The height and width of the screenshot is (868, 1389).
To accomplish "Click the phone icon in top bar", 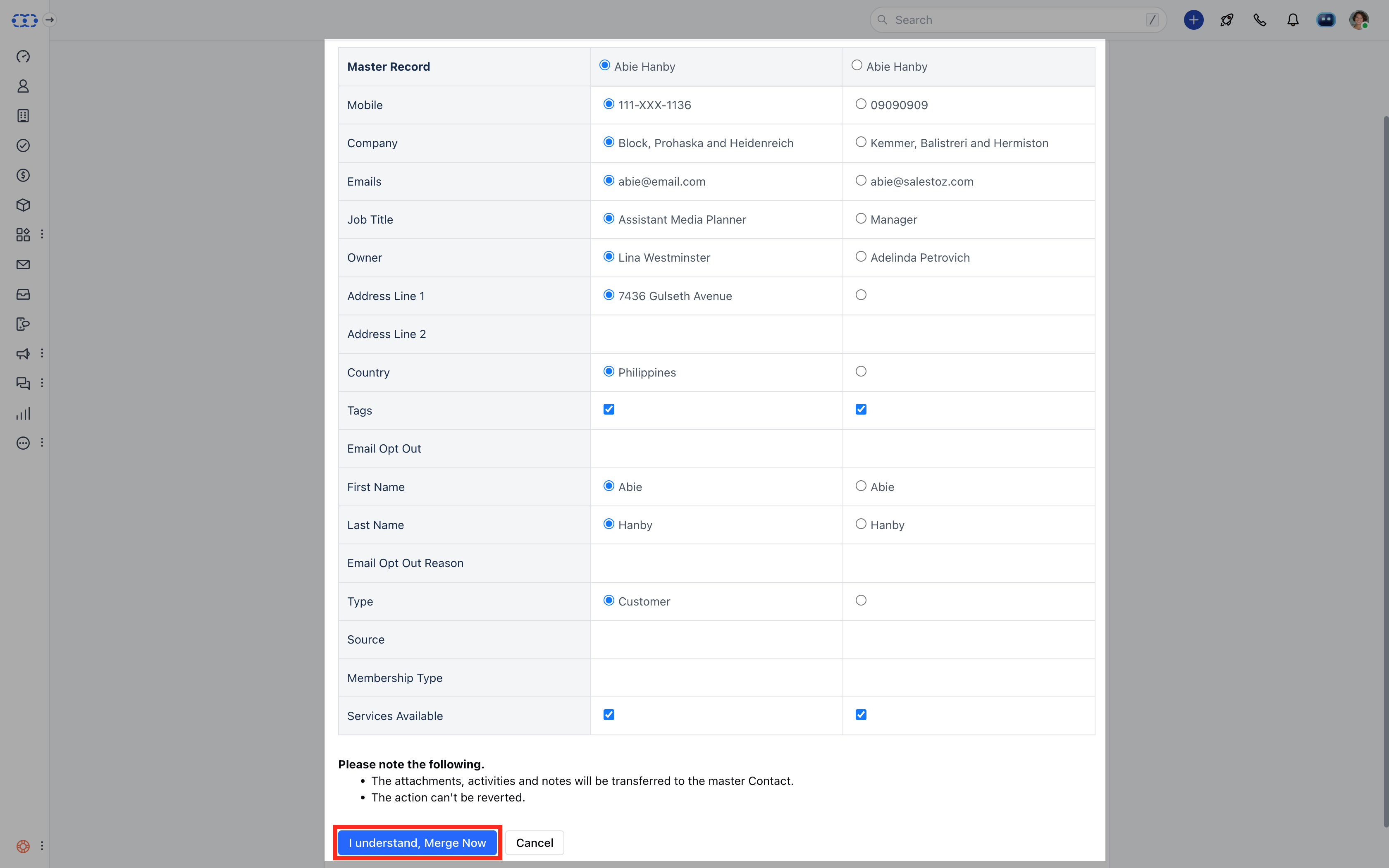I will pos(1259,20).
